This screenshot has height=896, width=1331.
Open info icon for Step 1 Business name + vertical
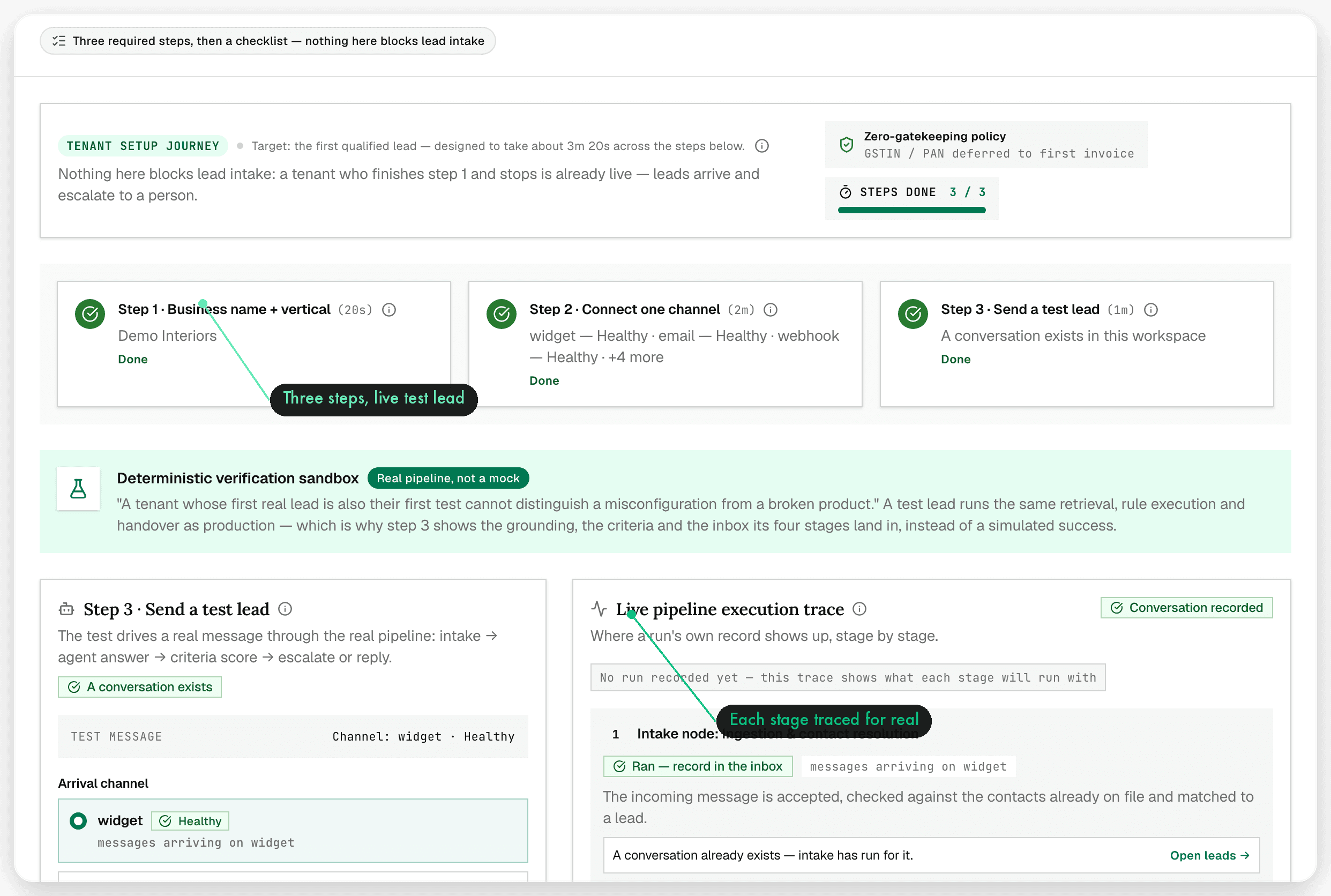(389, 310)
